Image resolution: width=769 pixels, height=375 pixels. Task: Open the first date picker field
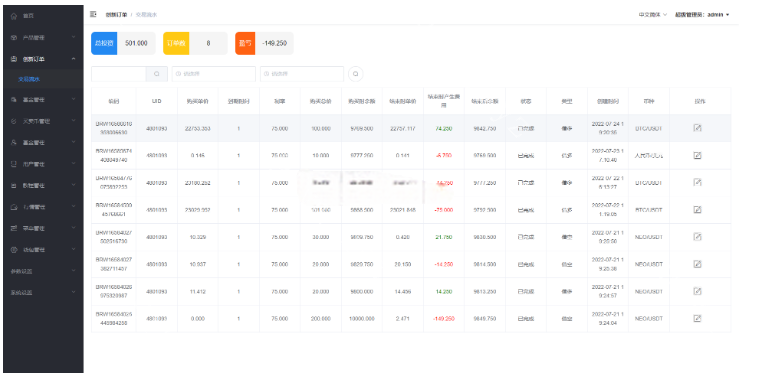click(214, 74)
